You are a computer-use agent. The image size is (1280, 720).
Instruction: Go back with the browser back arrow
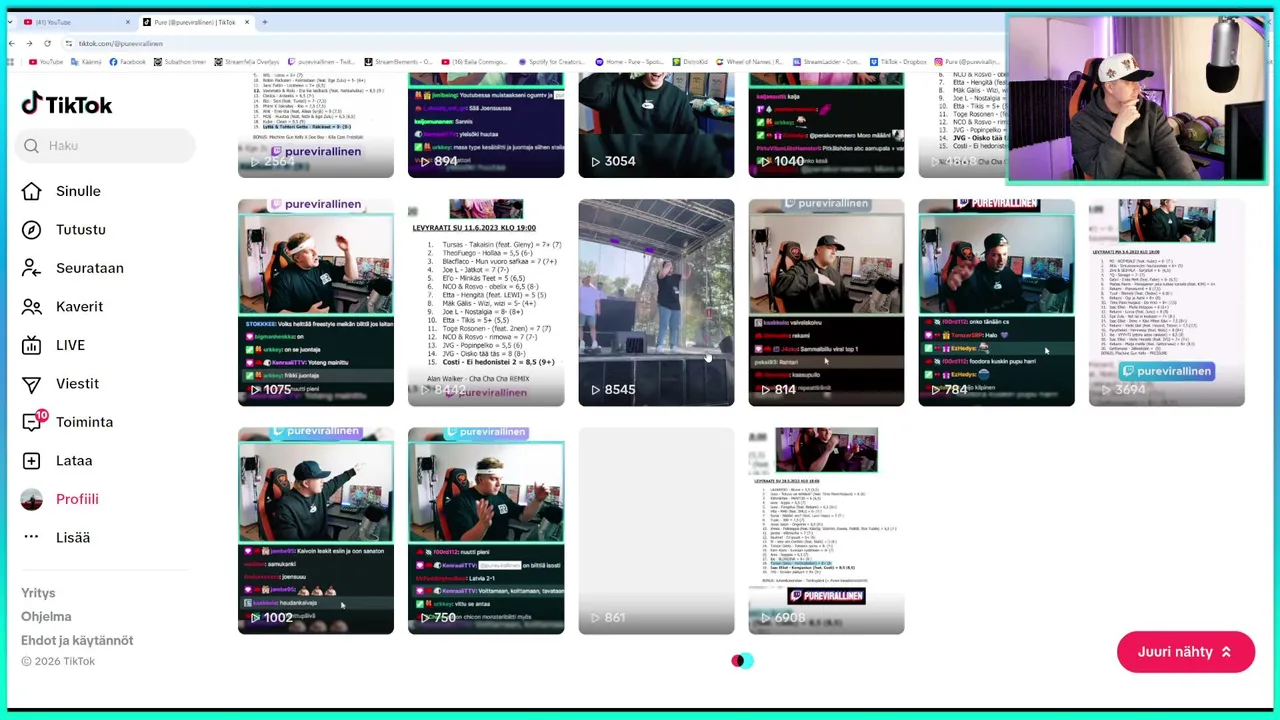[x=12, y=43]
